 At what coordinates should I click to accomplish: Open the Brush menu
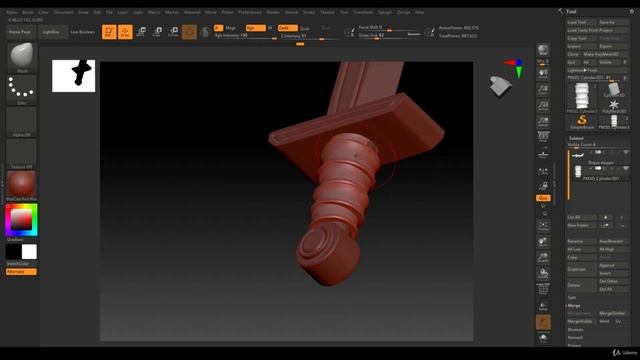pos(28,12)
